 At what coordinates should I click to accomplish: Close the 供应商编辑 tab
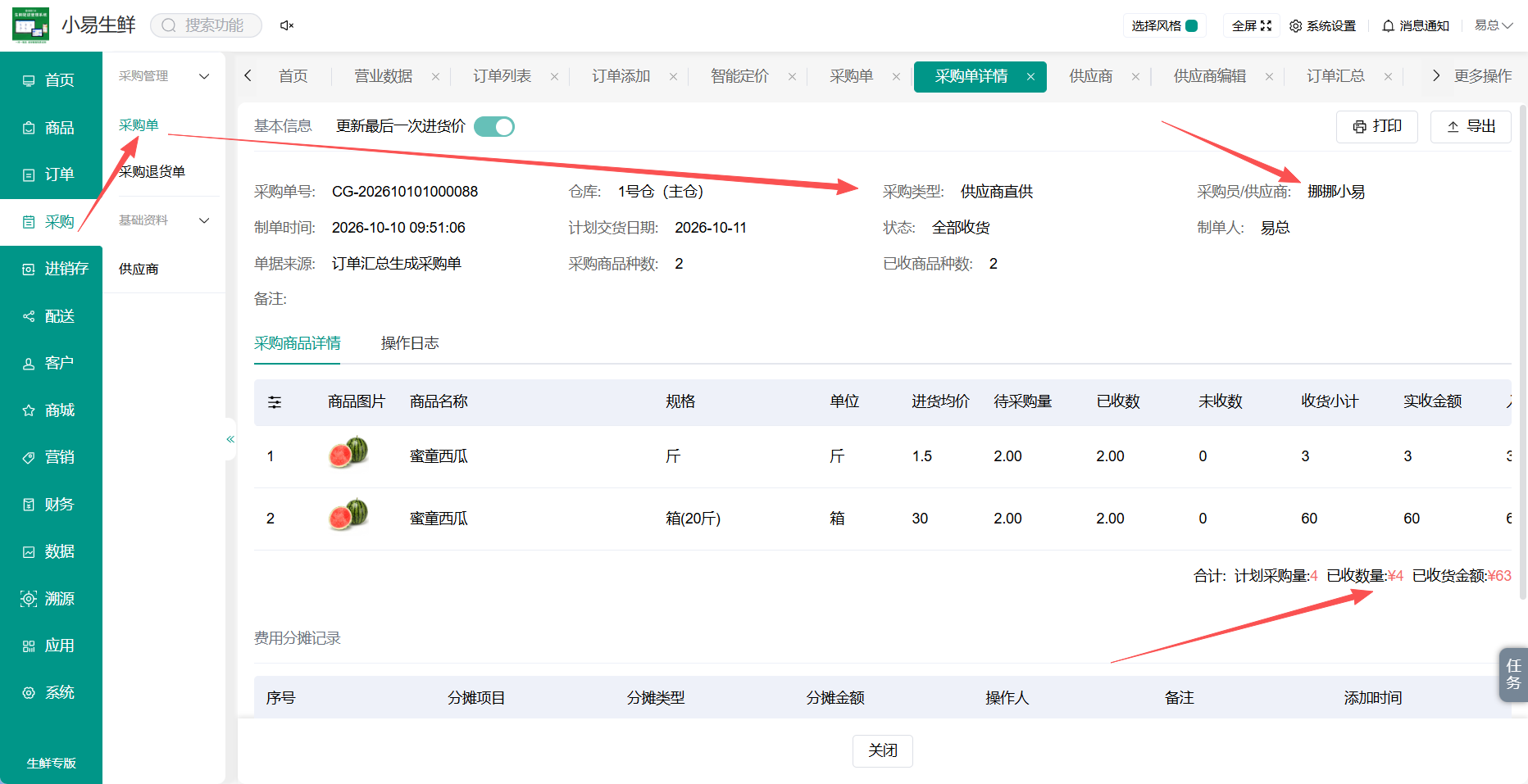[x=1269, y=77]
